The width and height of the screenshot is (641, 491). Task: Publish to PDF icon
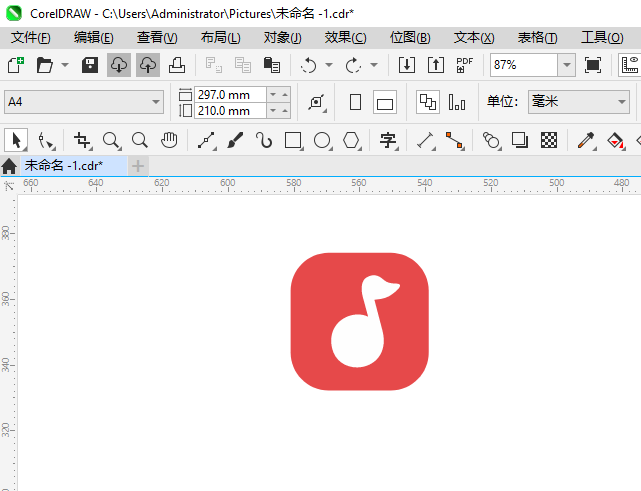point(464,65)
